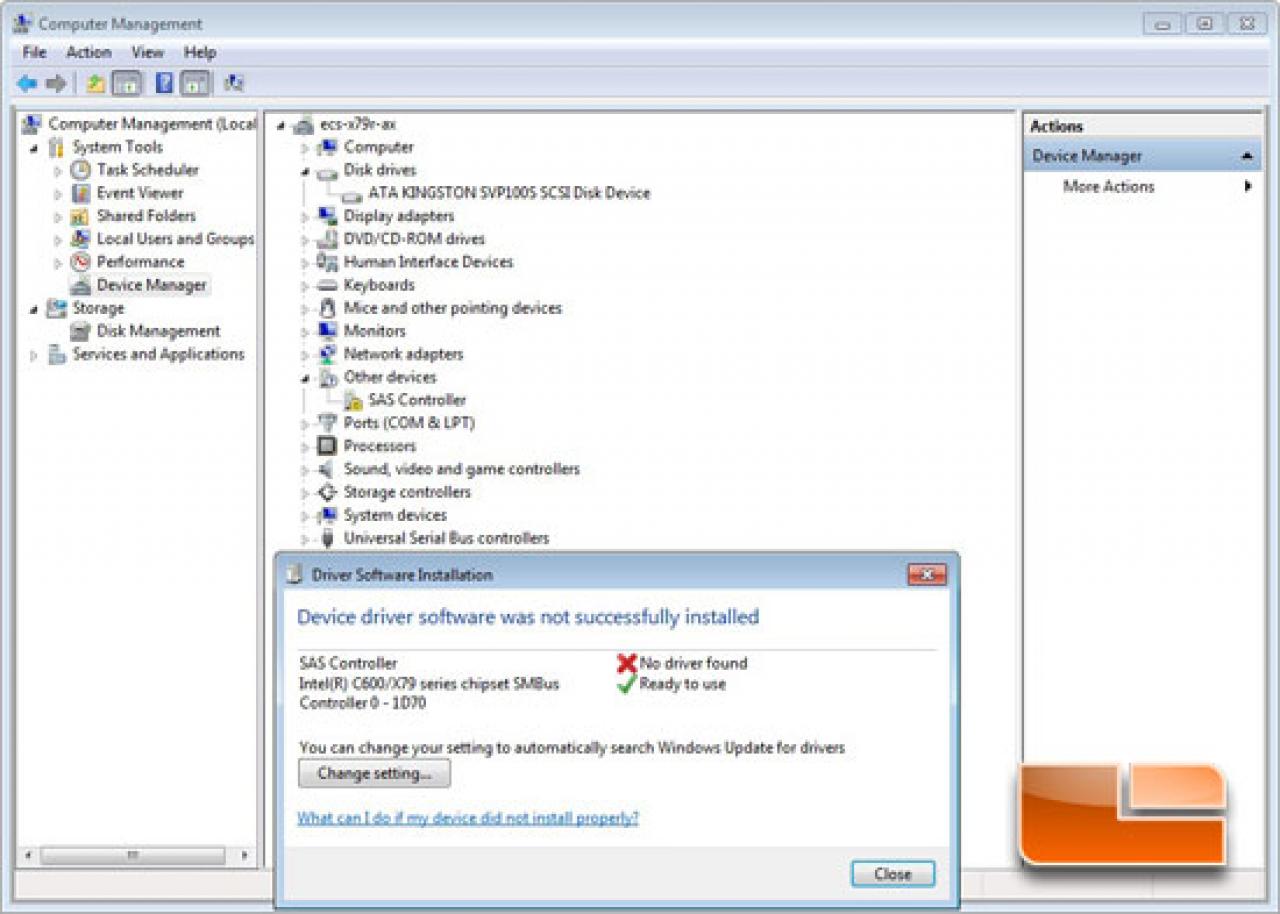Open 'What can I do' help link
This screenshot has width=1280, height=914.
468,818
